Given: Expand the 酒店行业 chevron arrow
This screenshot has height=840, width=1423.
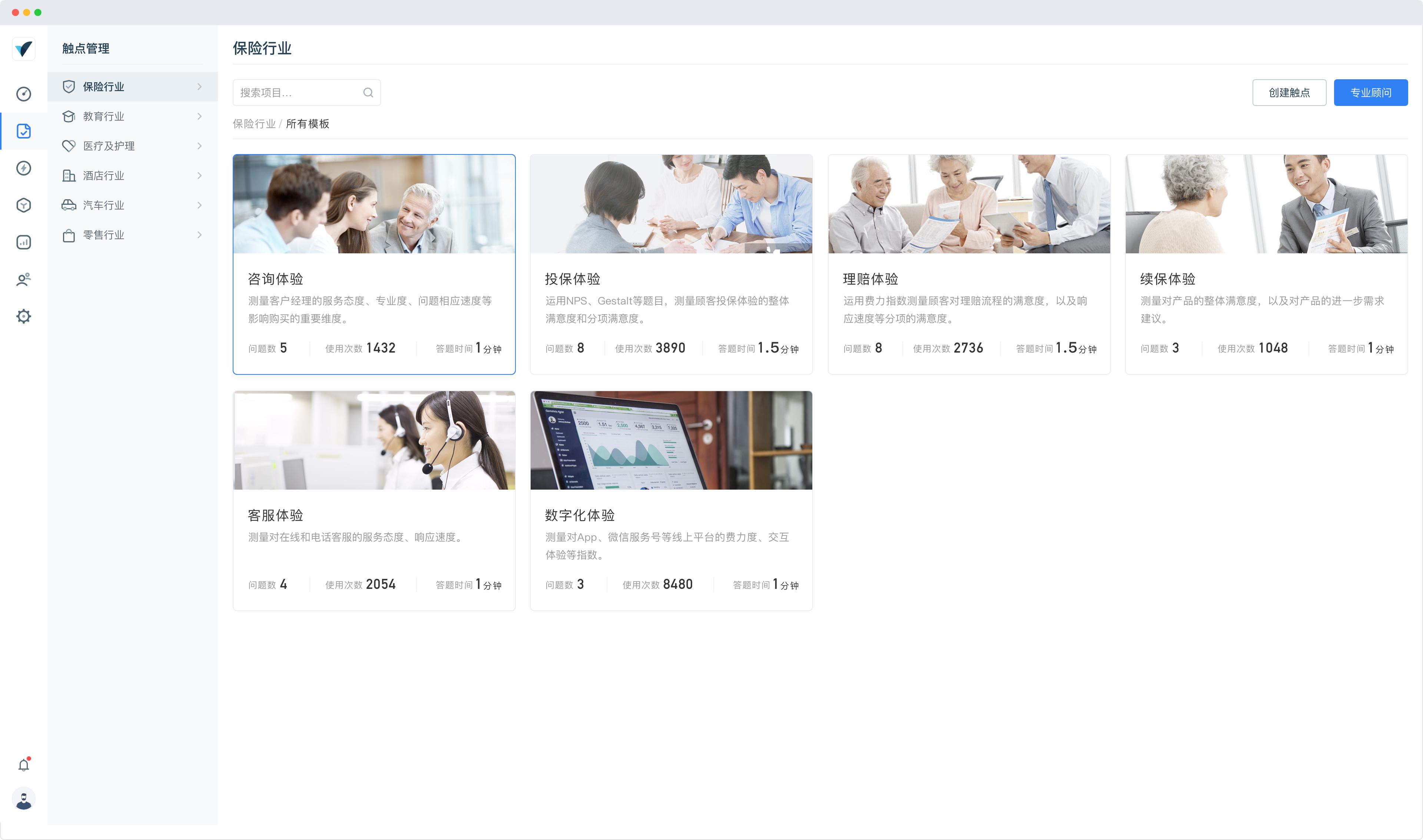Looking at the screenshot, I should coord(199,176).
